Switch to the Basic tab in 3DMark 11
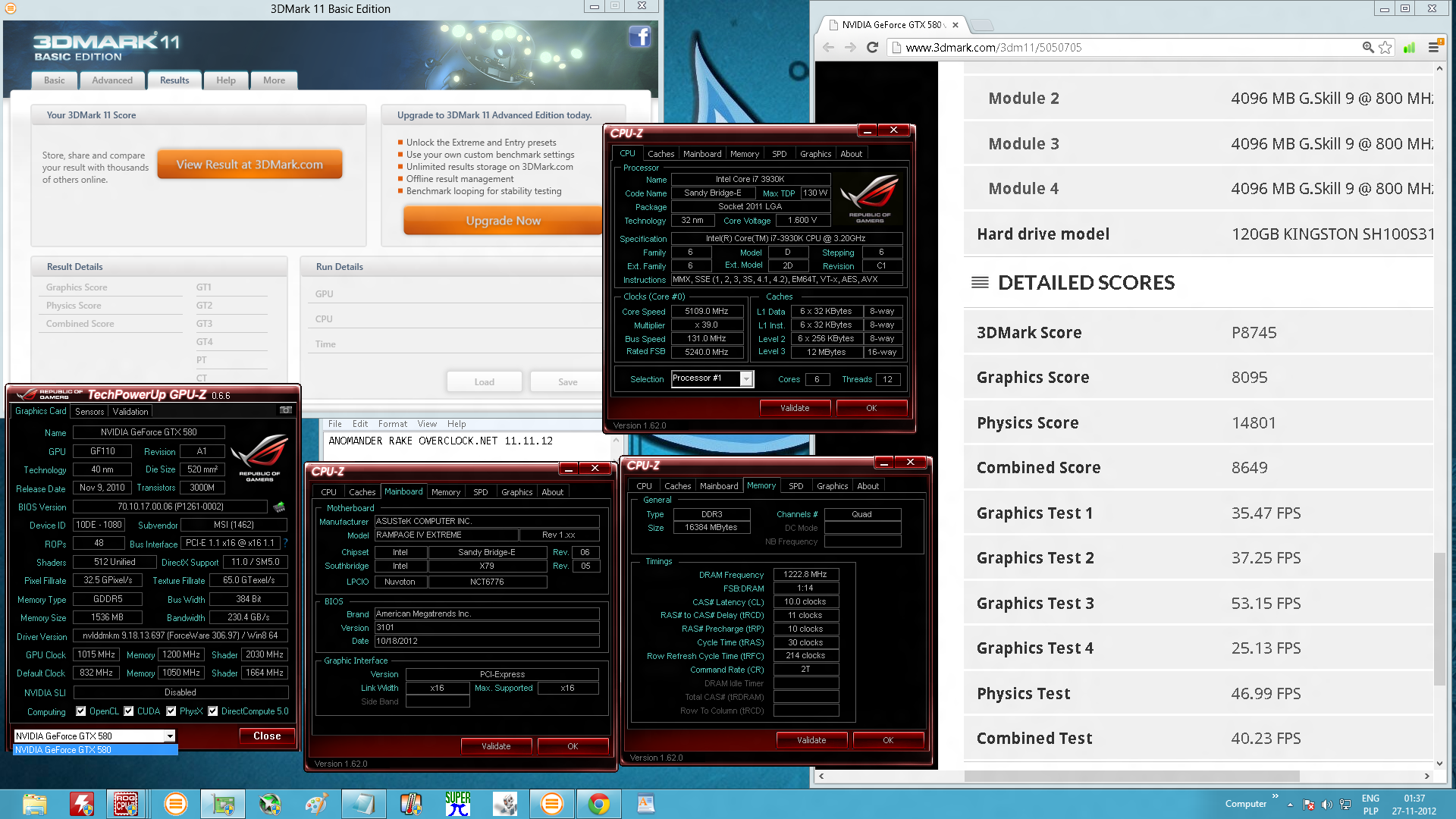Viewport: 1456px width, 819px height. pos(55,80)
